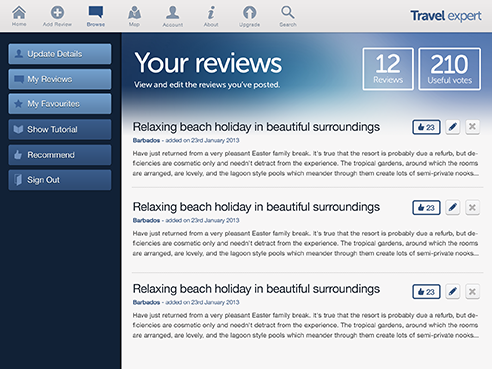Open the Search magnifier icon
The width and height of the screenshot is (492, 369).
(x=288, y=13)
